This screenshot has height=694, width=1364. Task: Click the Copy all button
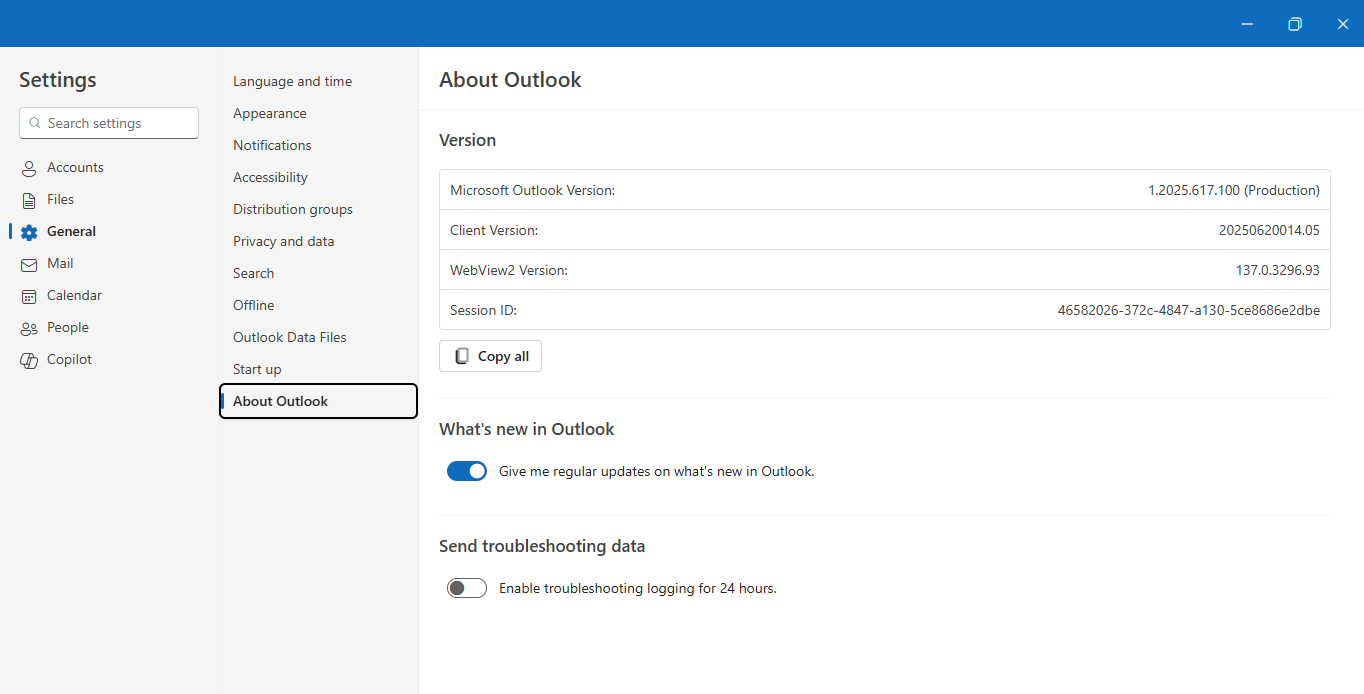(x=490, y=355)
